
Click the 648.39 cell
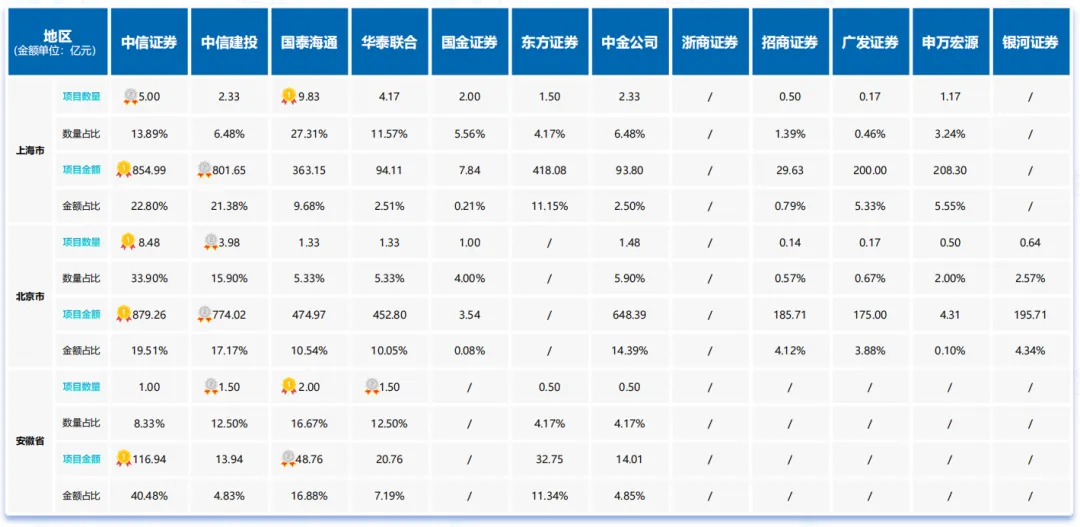click(x=630, y=315)
